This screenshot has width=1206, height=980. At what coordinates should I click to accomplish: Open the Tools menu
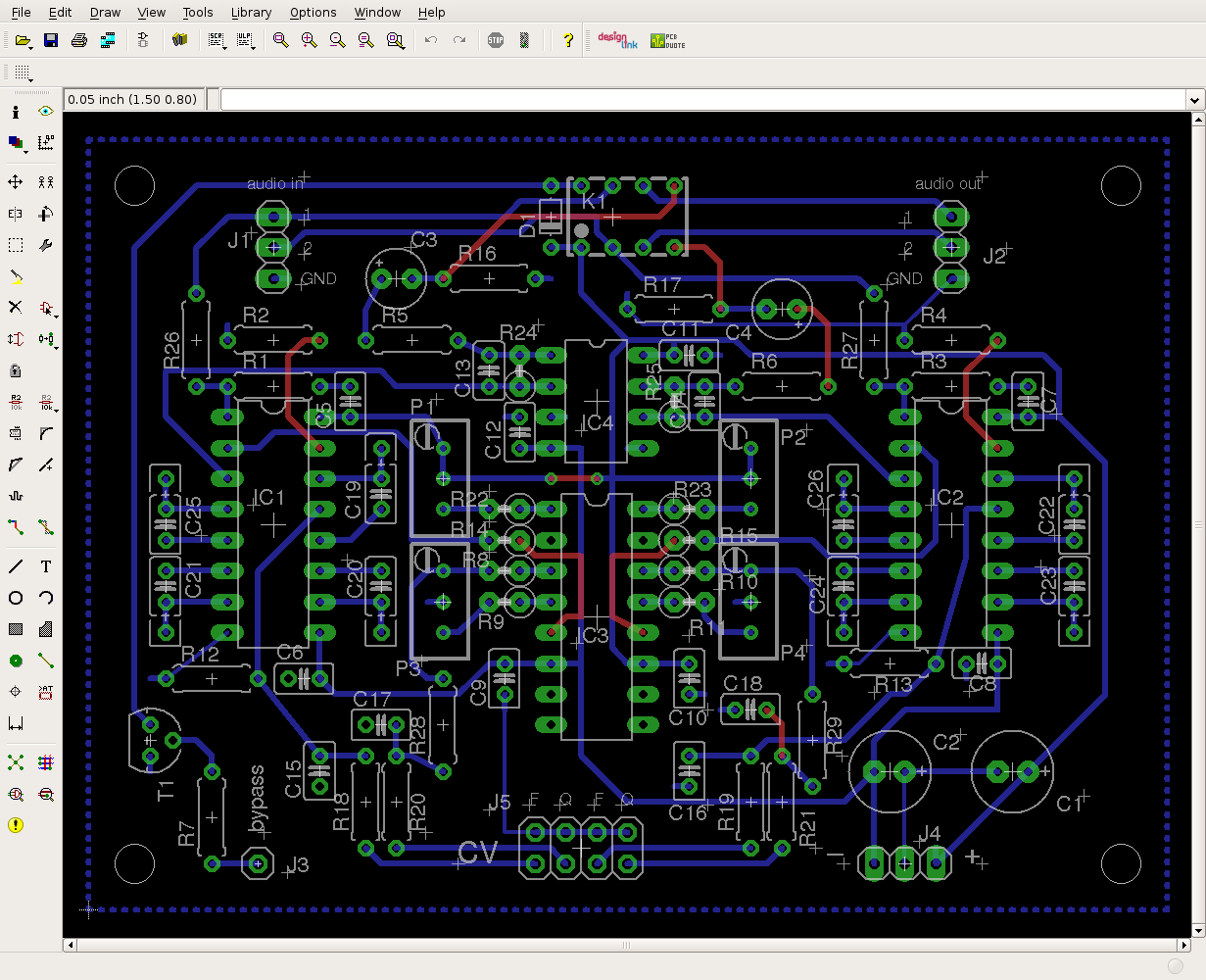[197, 13]
